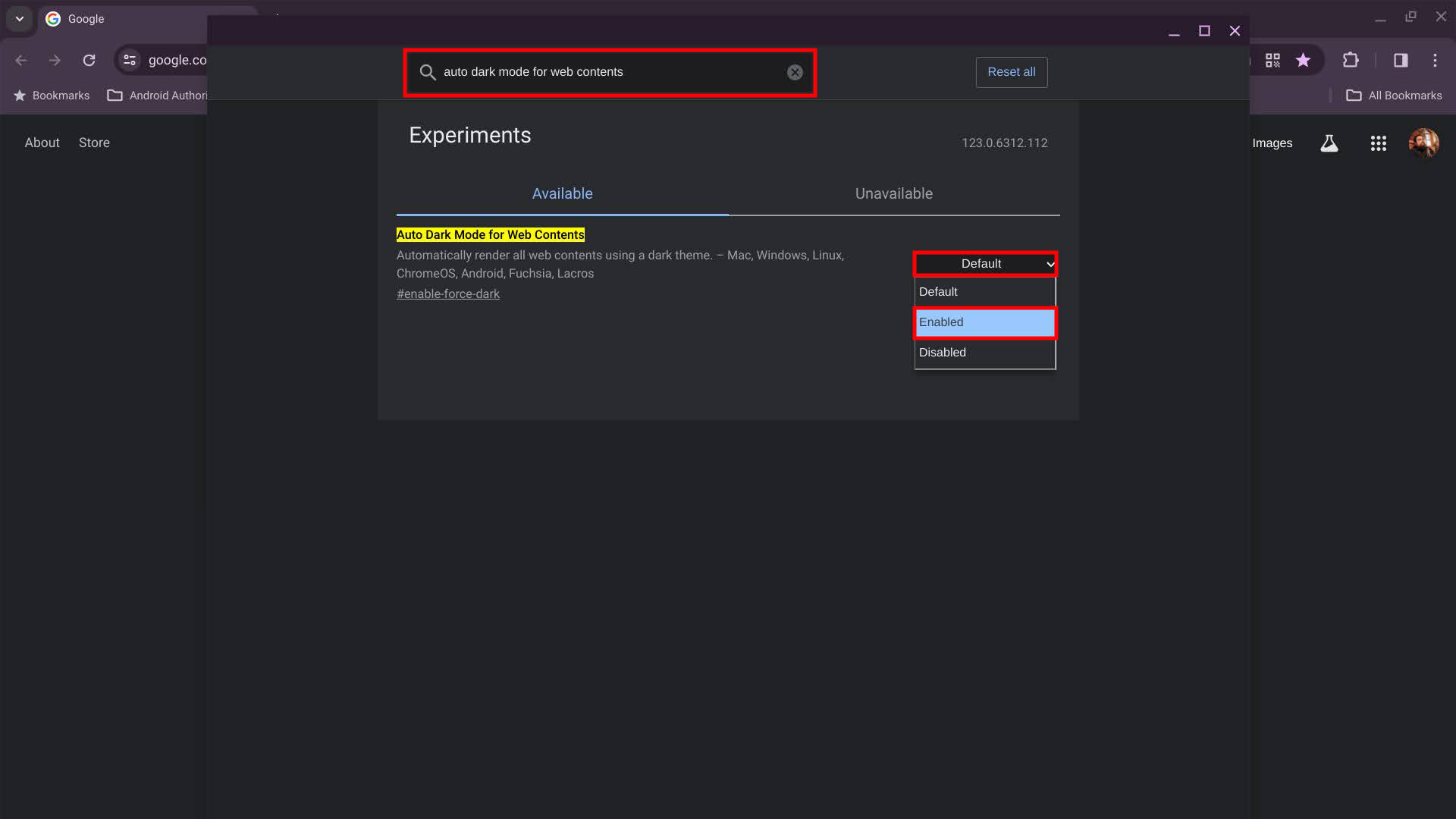Click the Reset all button
This screenshot has width=1456, height=819.
click(x=1011, y=72)
